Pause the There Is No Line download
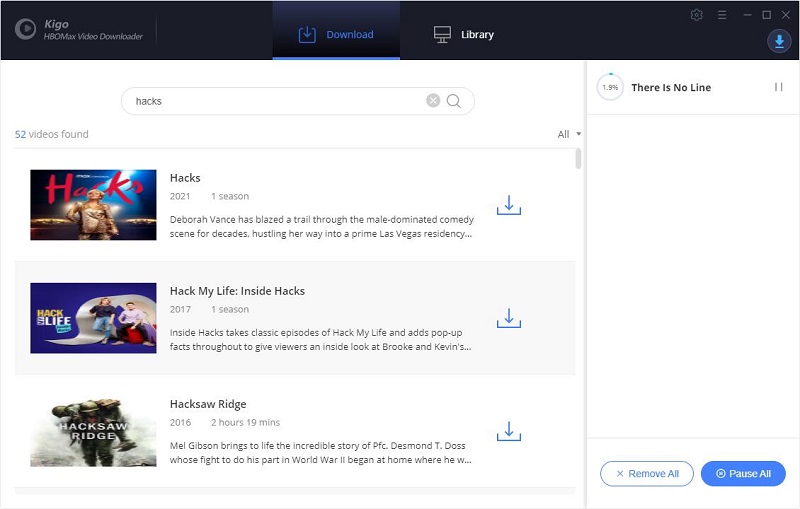 779,87
